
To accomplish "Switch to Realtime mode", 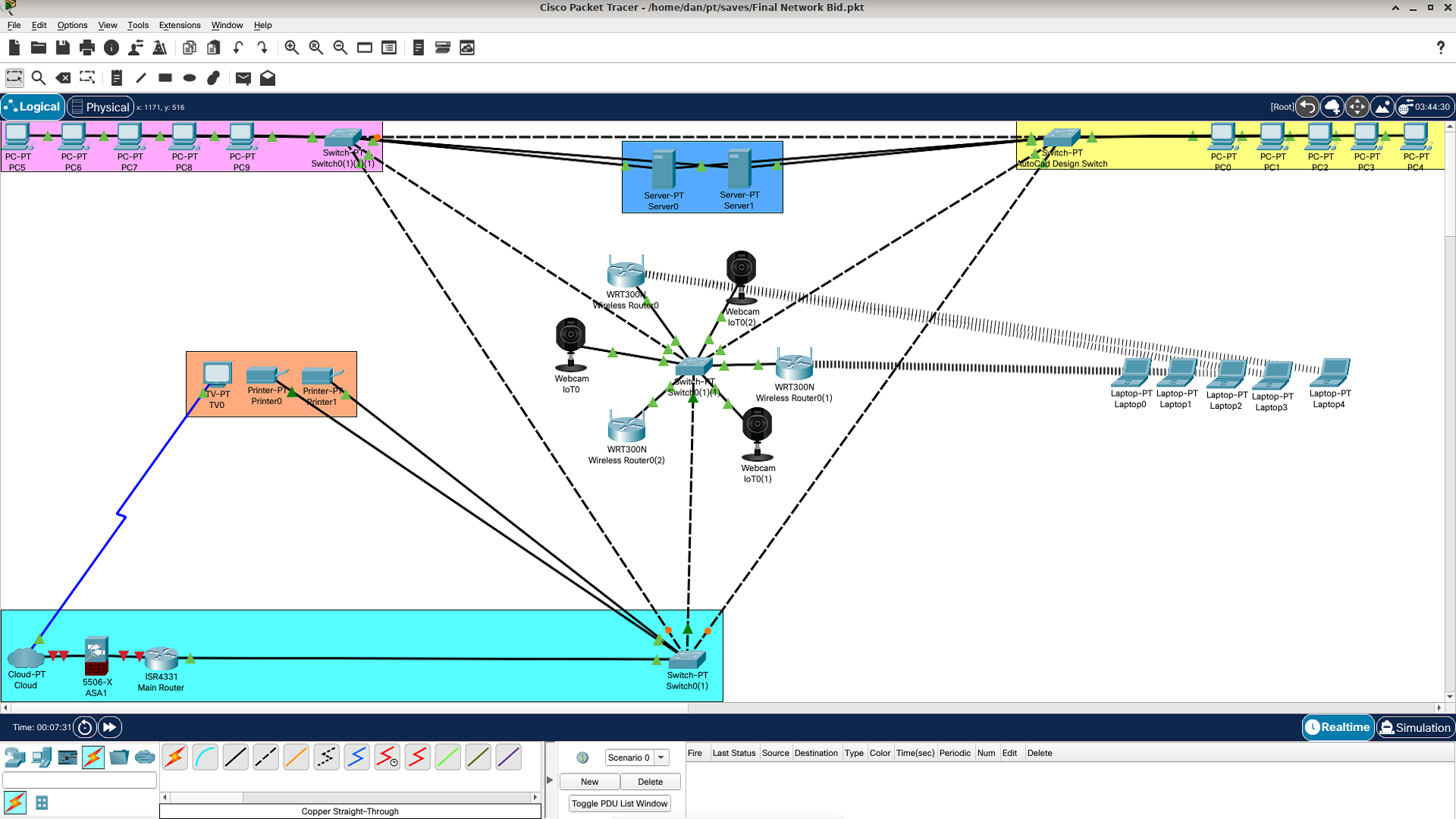I will point(1338,727).
